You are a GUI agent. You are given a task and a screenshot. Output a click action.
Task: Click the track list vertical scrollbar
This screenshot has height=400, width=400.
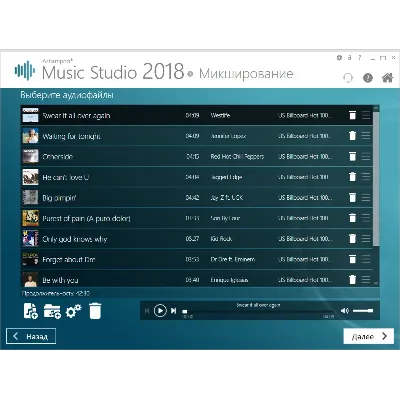coord(376,178)
